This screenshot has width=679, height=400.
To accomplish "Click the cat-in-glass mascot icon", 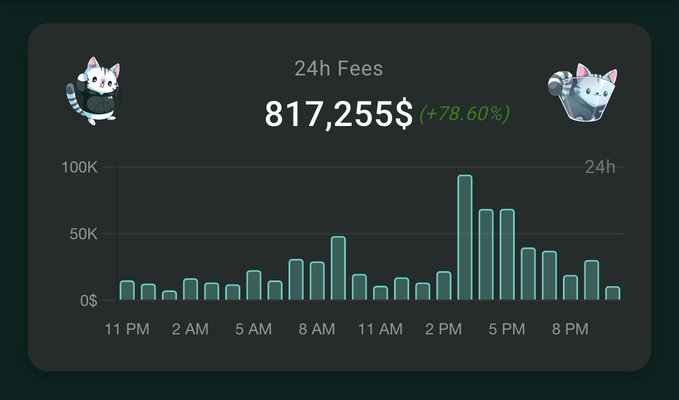I will pyautogui.click(x=582, y=92).
